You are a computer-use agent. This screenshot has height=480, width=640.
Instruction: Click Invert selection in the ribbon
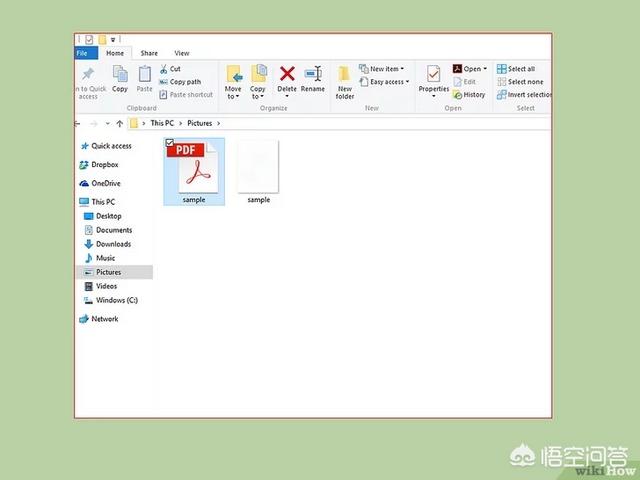point(524,95)
